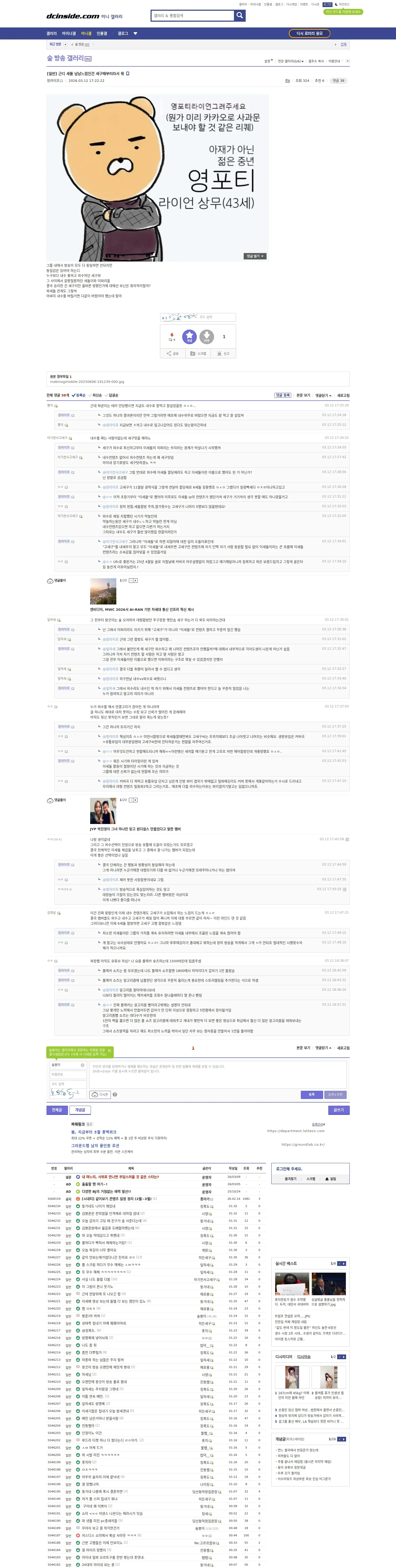Click the star recommend (개념) icon
The width and height of the screenshot is (396, 1568).
click(190, 336)
